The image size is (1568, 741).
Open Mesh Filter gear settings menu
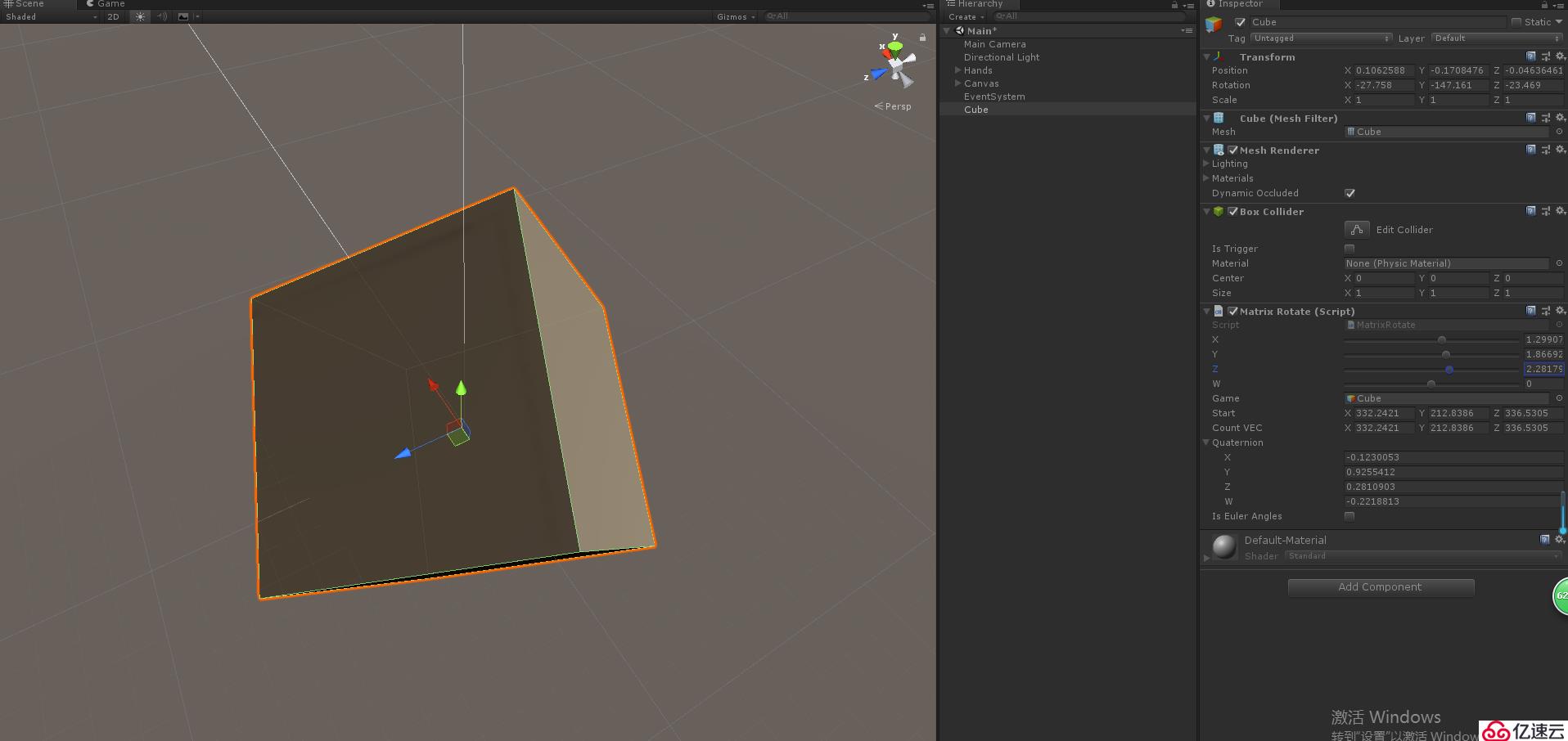[1560, 118]
